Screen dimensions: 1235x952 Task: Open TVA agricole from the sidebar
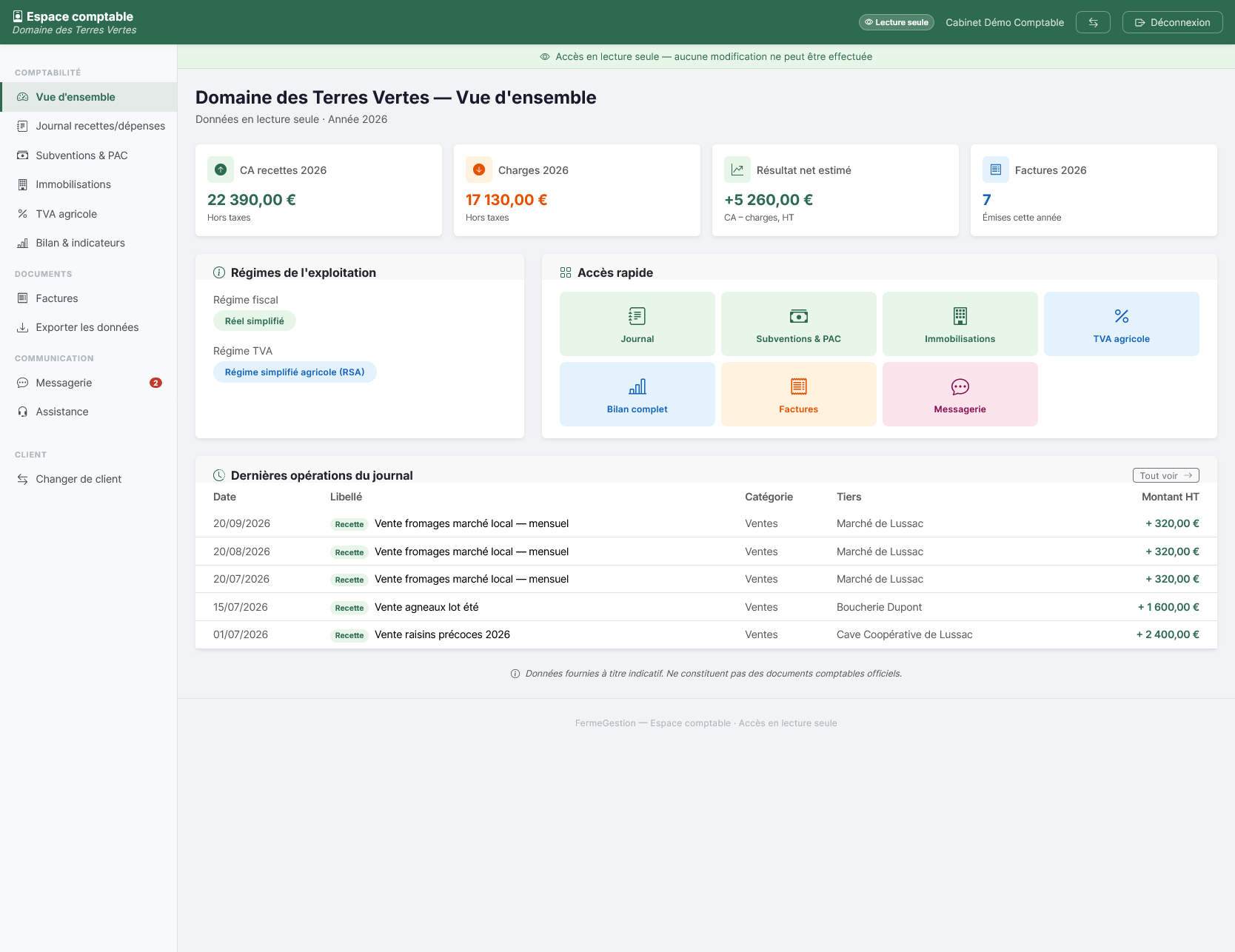point(89,214)
